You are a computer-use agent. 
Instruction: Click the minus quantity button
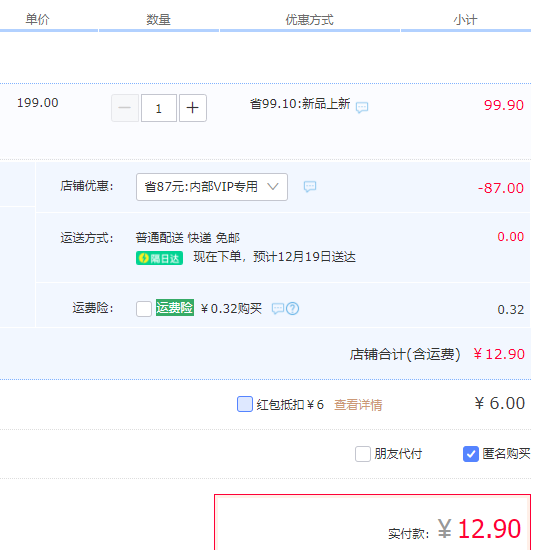click(125, 108)
